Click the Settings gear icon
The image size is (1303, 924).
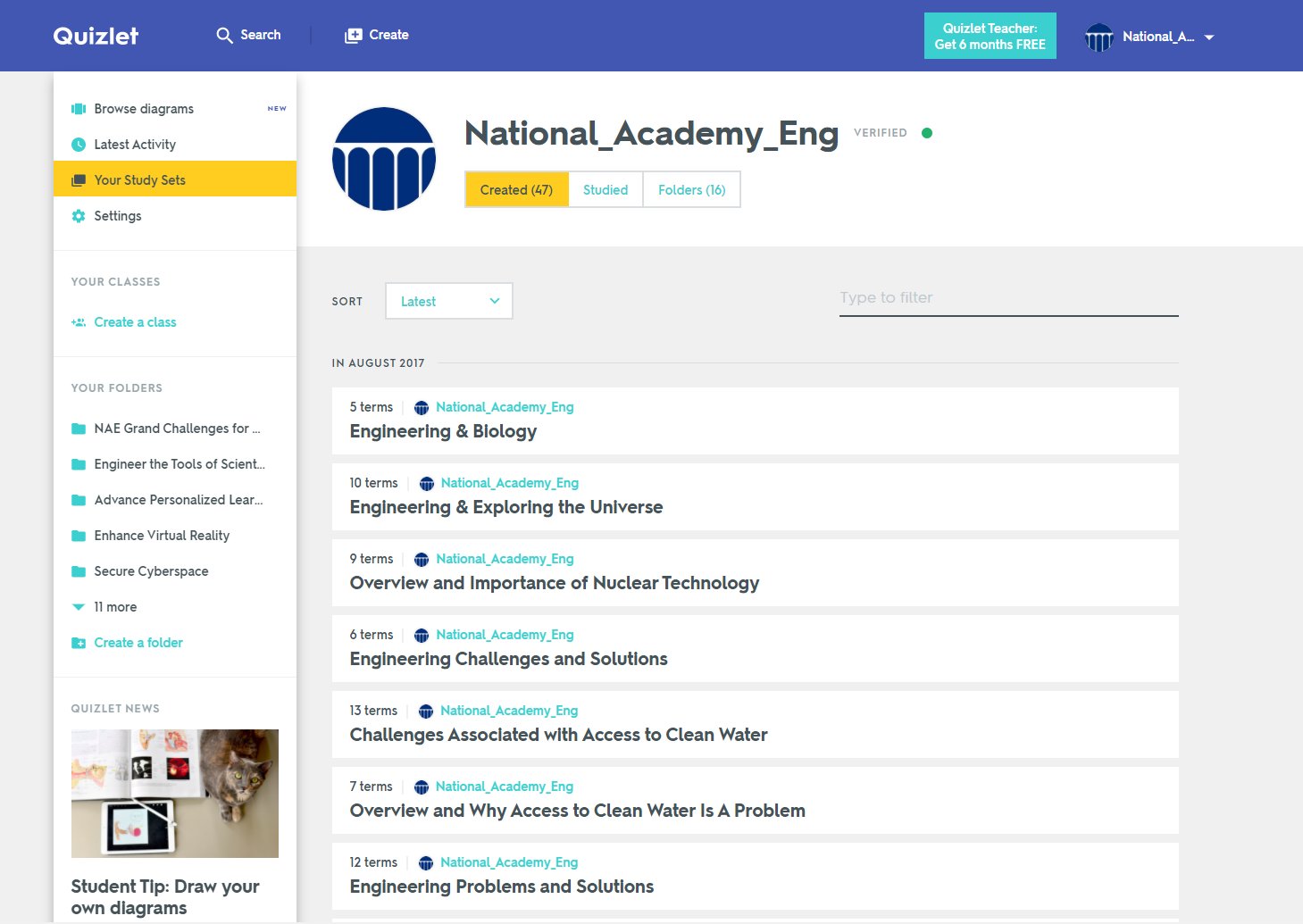tap(79, 216)
